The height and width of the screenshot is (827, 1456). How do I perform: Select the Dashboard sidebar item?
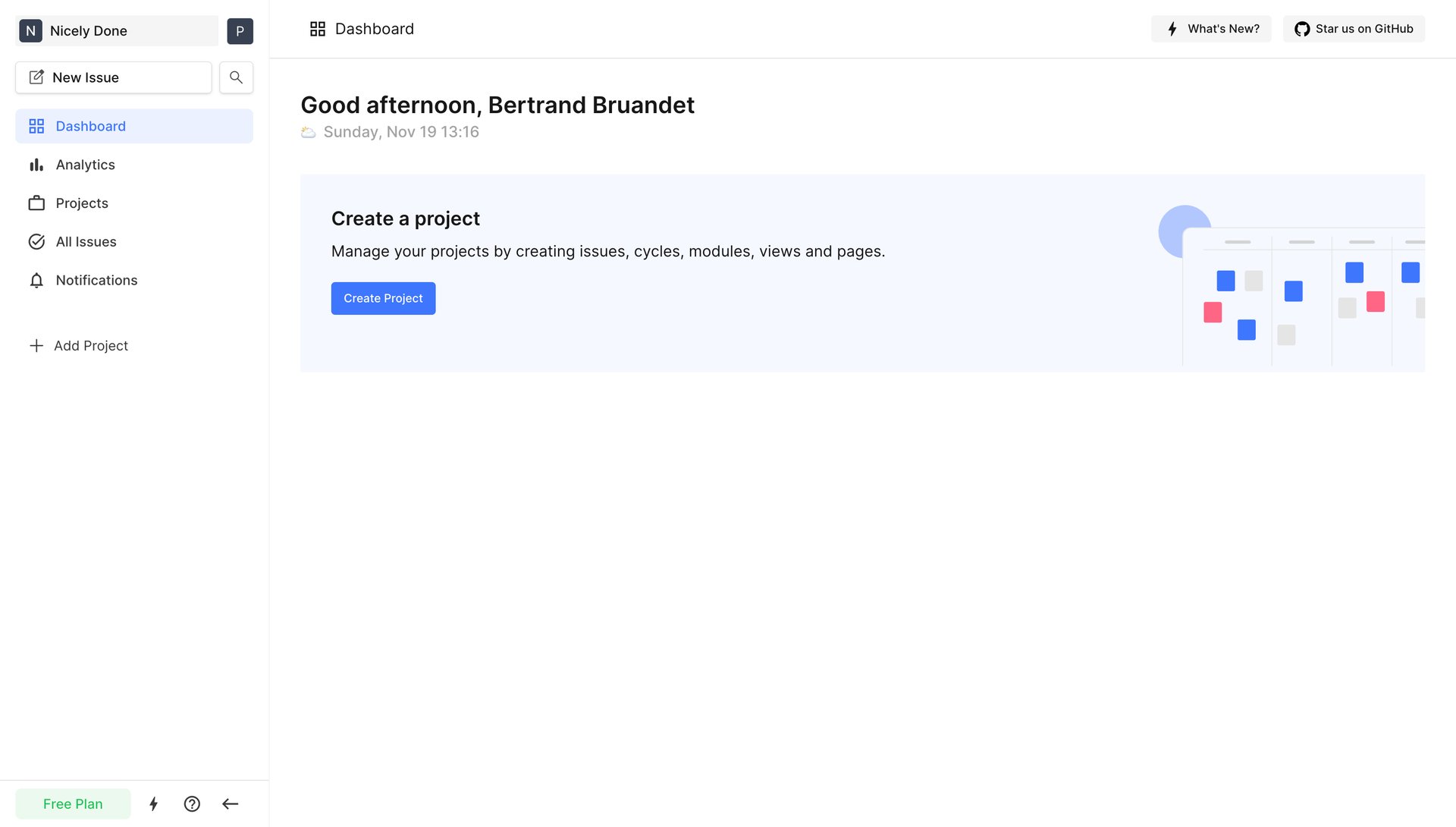tap(90, 126)
